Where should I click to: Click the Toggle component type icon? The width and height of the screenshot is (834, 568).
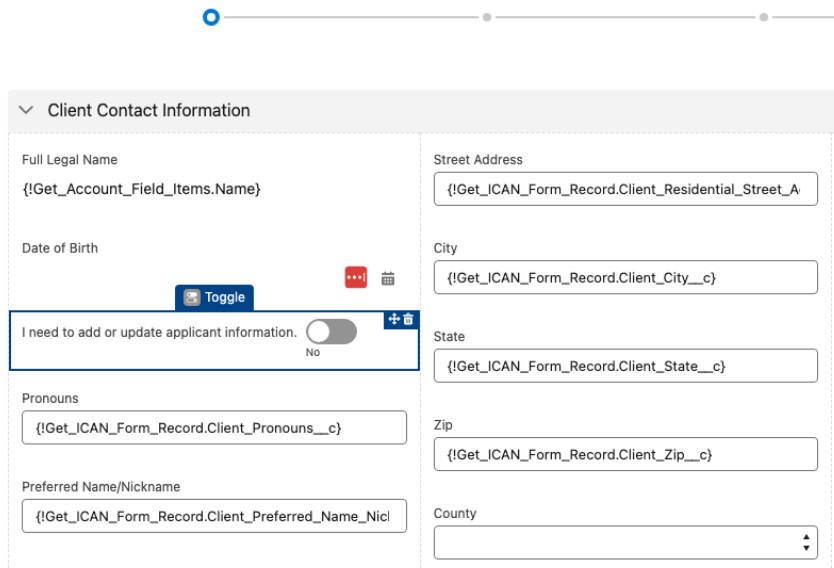(x=191, y=297)
